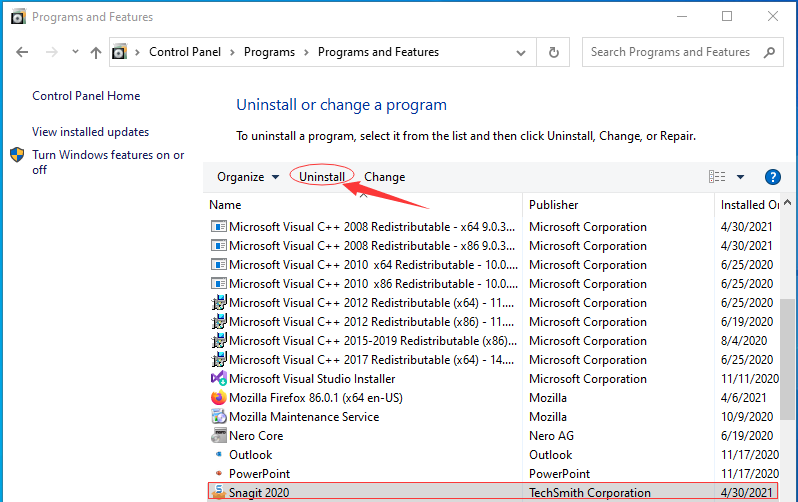The width and height of the screenshot is (798, 502).
Task: Open Control Panel Home link
Action: pos(86,96)
